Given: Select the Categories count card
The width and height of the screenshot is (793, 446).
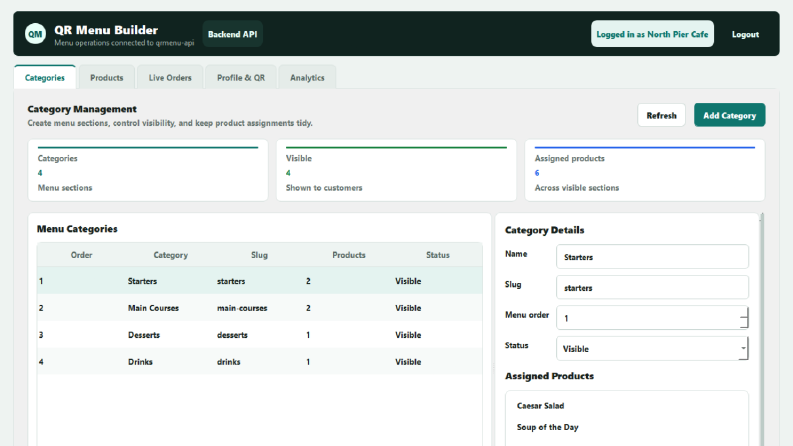Looking at the screenshot, I should pos(148,170).
